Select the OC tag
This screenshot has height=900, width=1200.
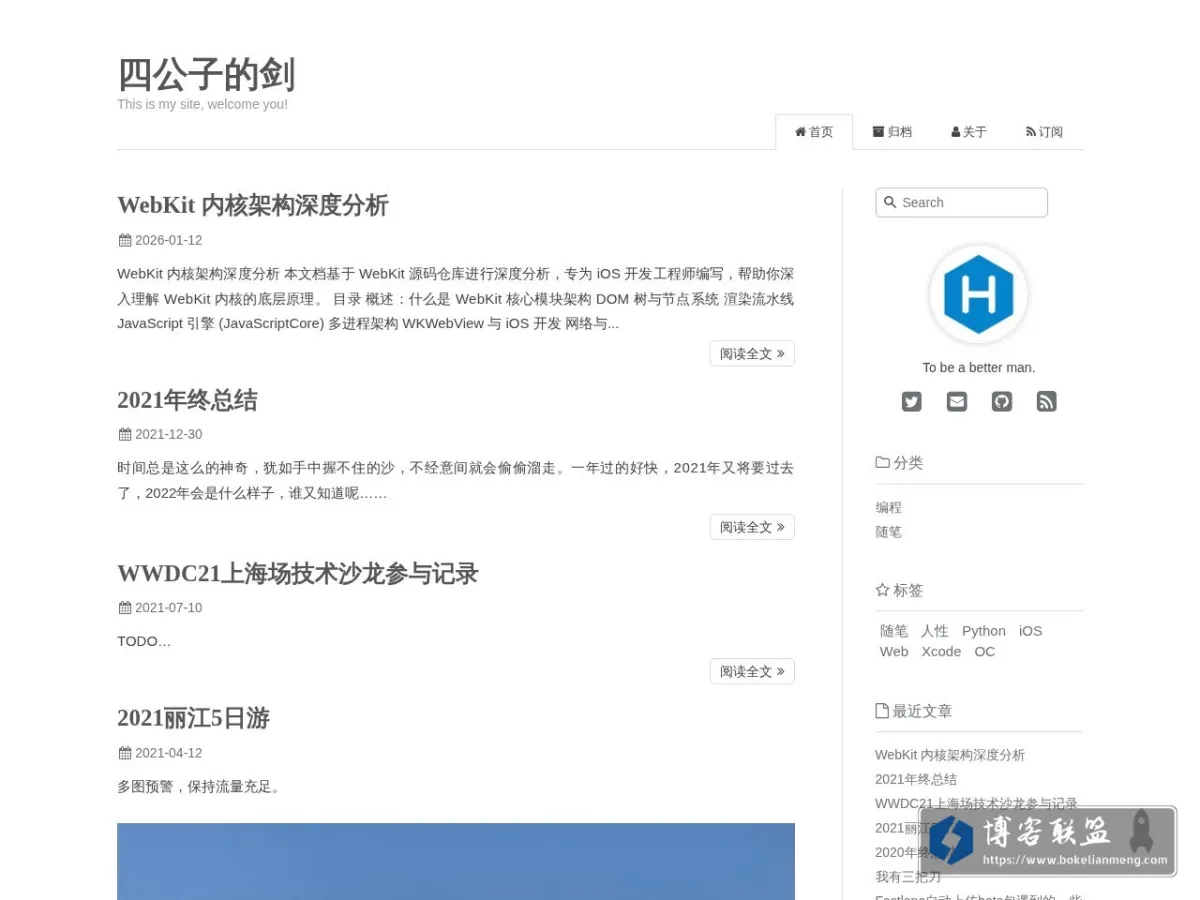click(985, 651)
